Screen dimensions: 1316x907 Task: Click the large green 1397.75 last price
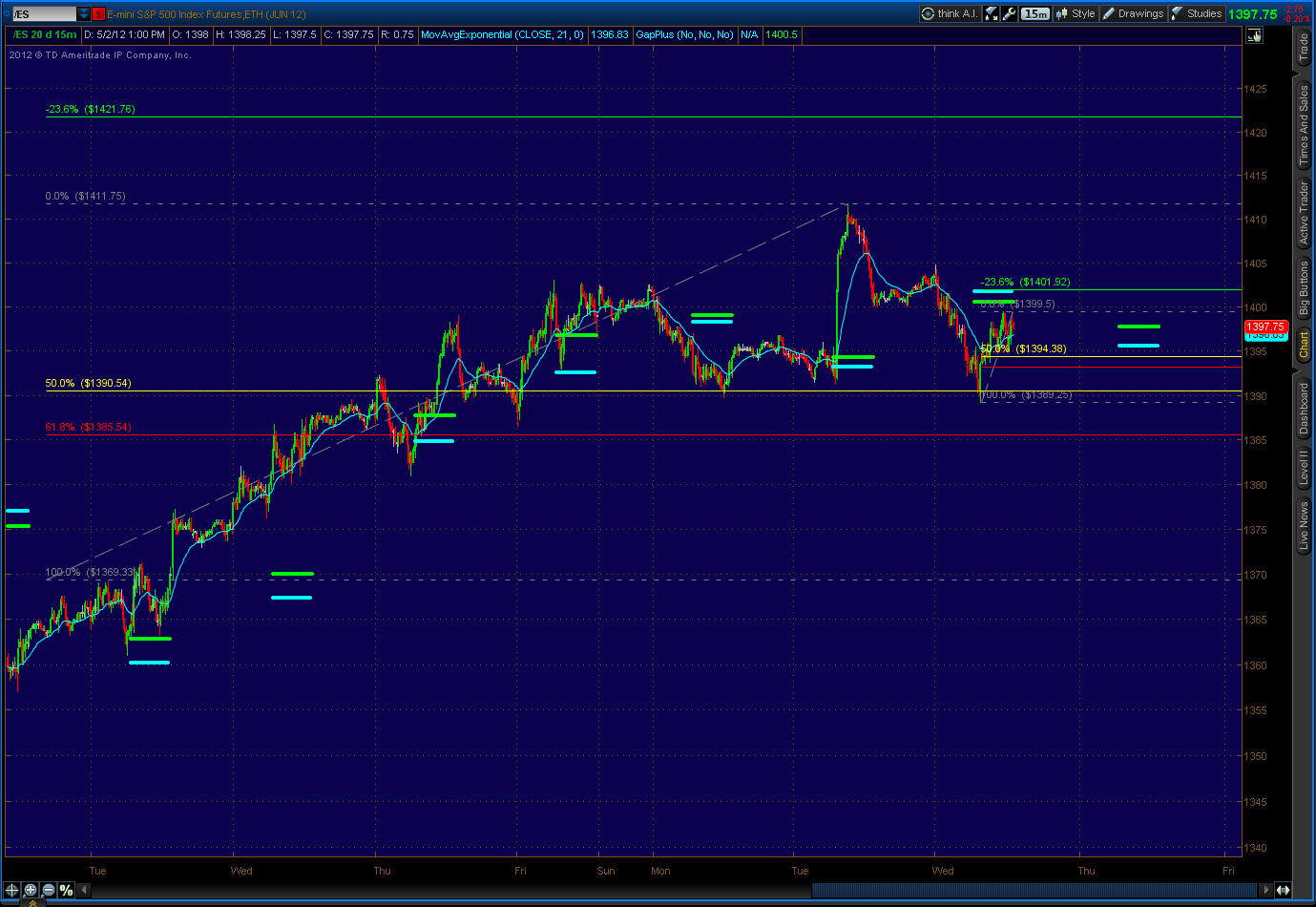coord(1252,14)
